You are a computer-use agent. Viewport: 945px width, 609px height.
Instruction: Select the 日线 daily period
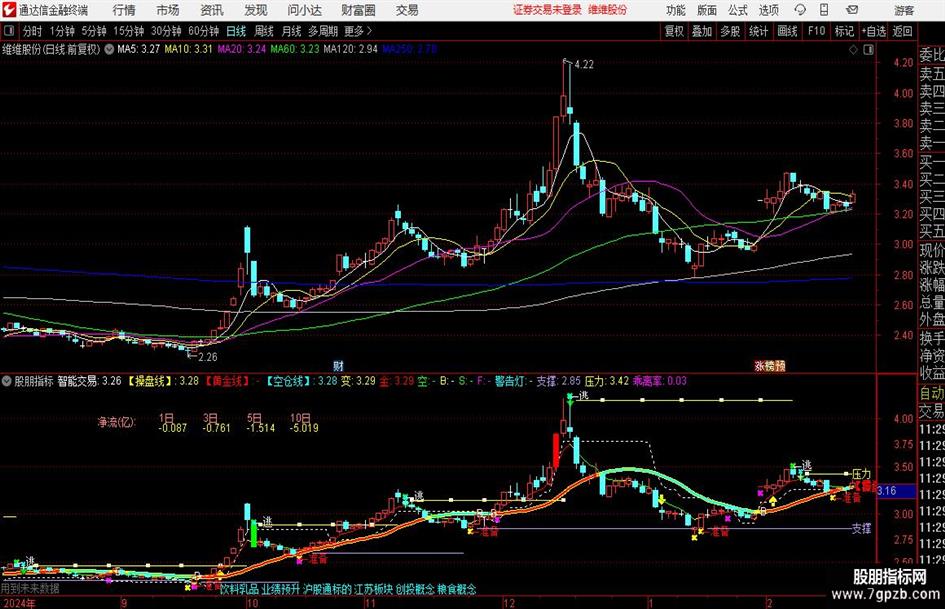click(236, 31)
